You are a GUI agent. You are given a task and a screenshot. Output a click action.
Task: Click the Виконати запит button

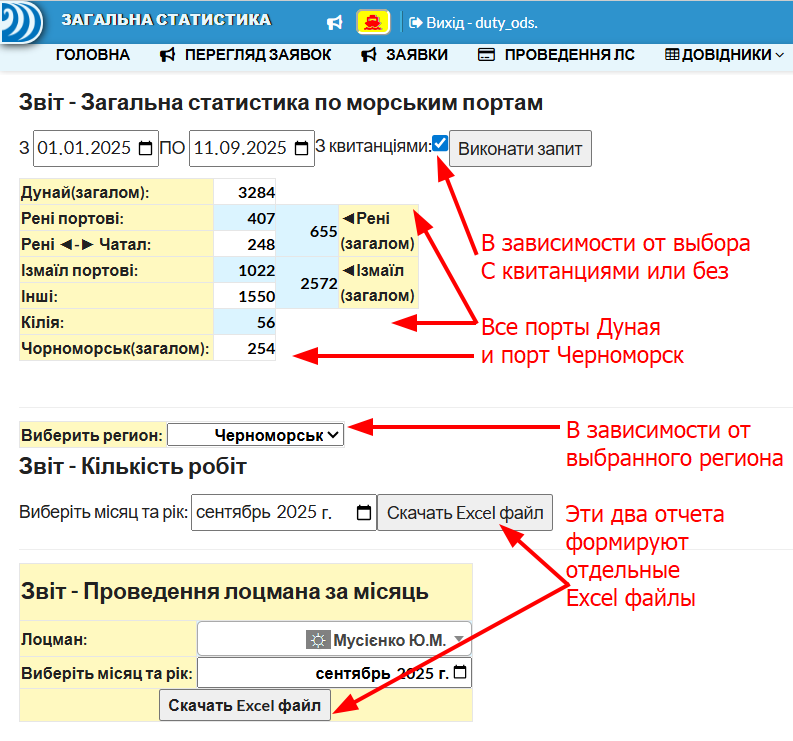pyautogui.click(x=520, y=149)
